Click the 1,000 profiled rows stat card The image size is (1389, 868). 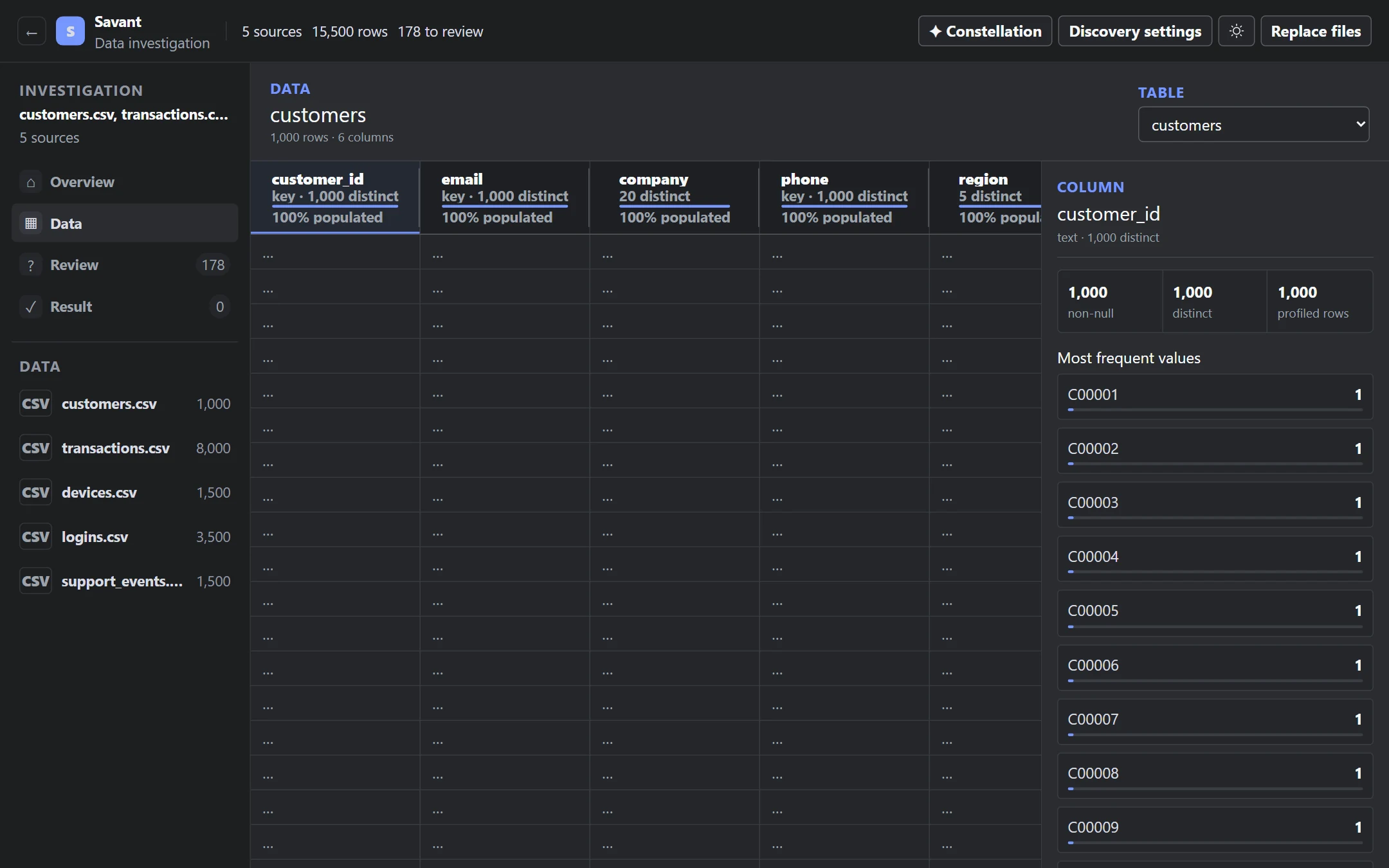click(x=1320, y=302)
